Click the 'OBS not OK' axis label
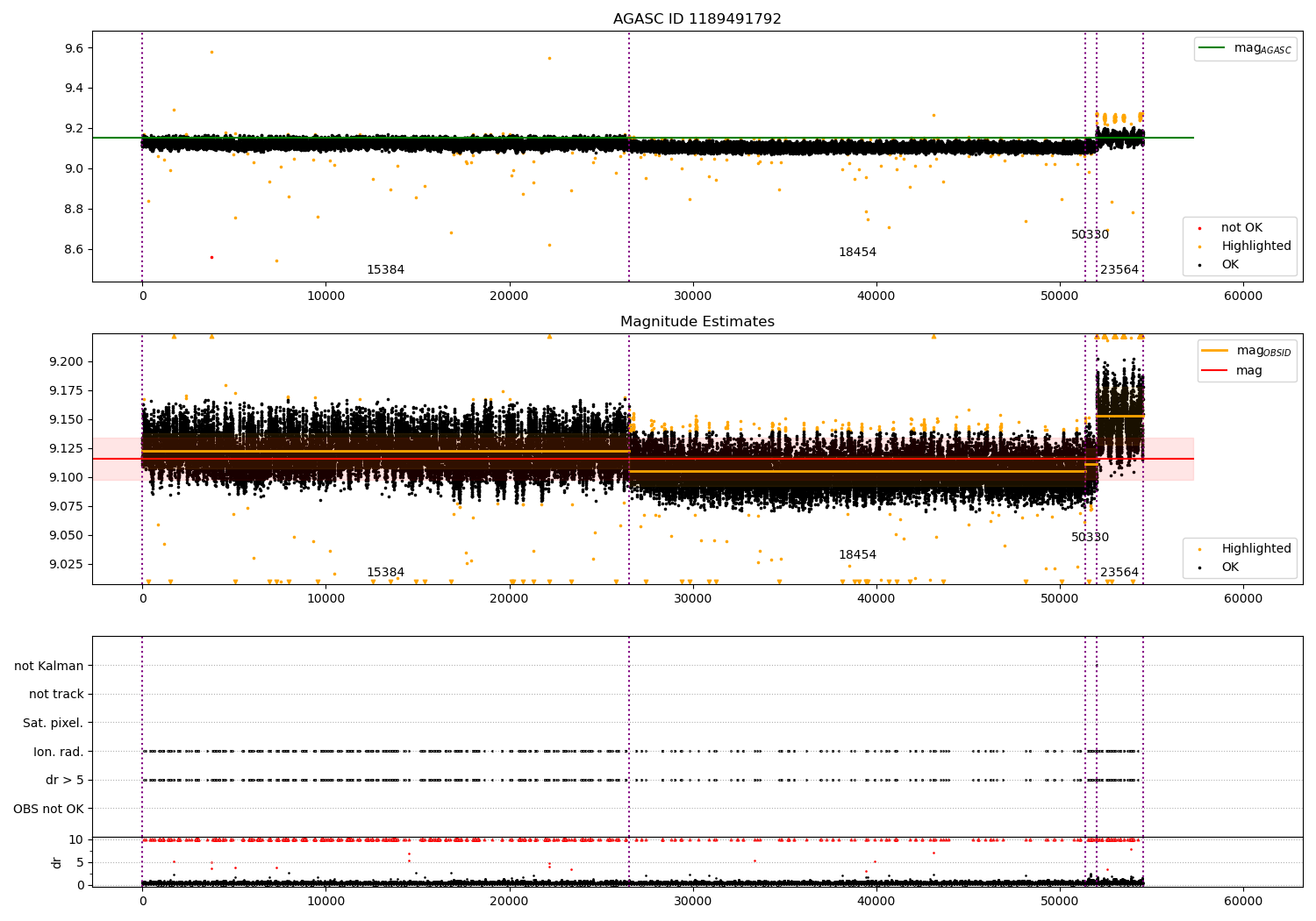 (x=48, y=809)
